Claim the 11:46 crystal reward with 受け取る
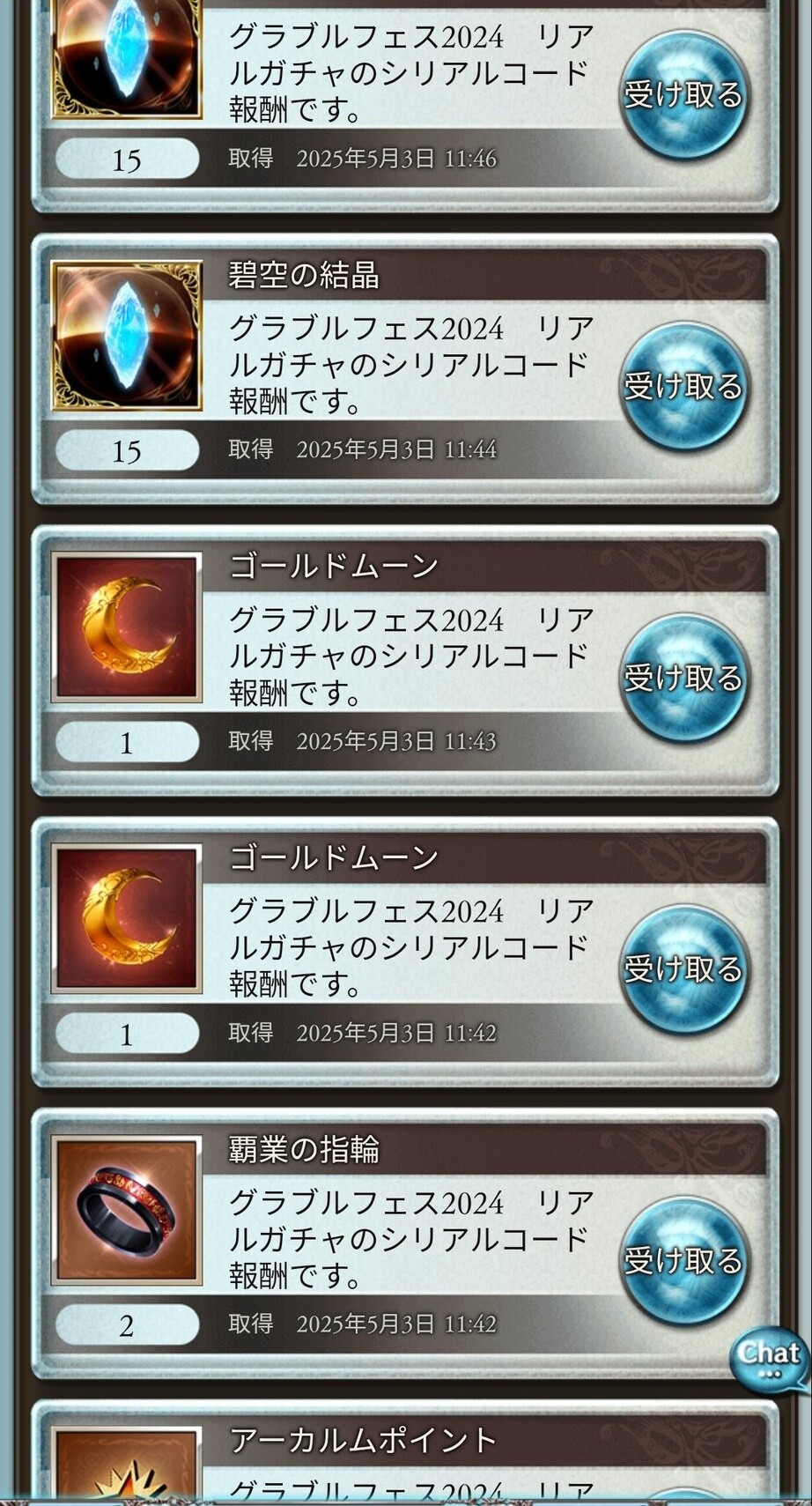 click(684, 95)
